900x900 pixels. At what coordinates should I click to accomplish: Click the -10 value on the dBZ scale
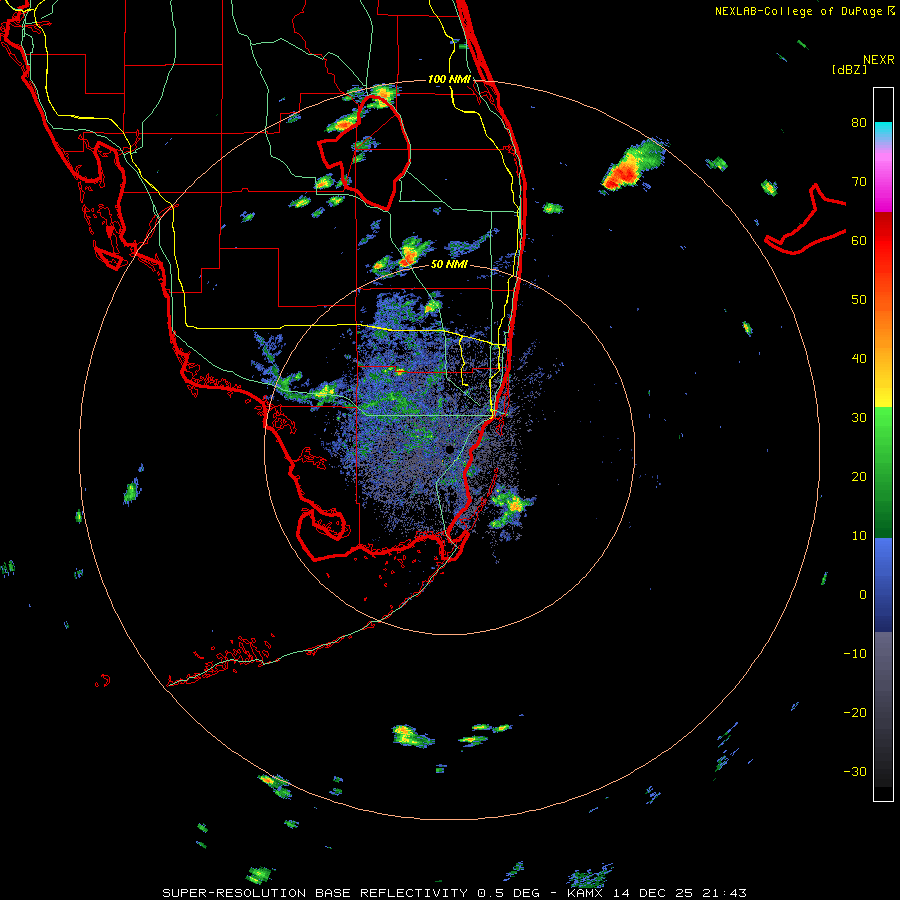point(855,654)
